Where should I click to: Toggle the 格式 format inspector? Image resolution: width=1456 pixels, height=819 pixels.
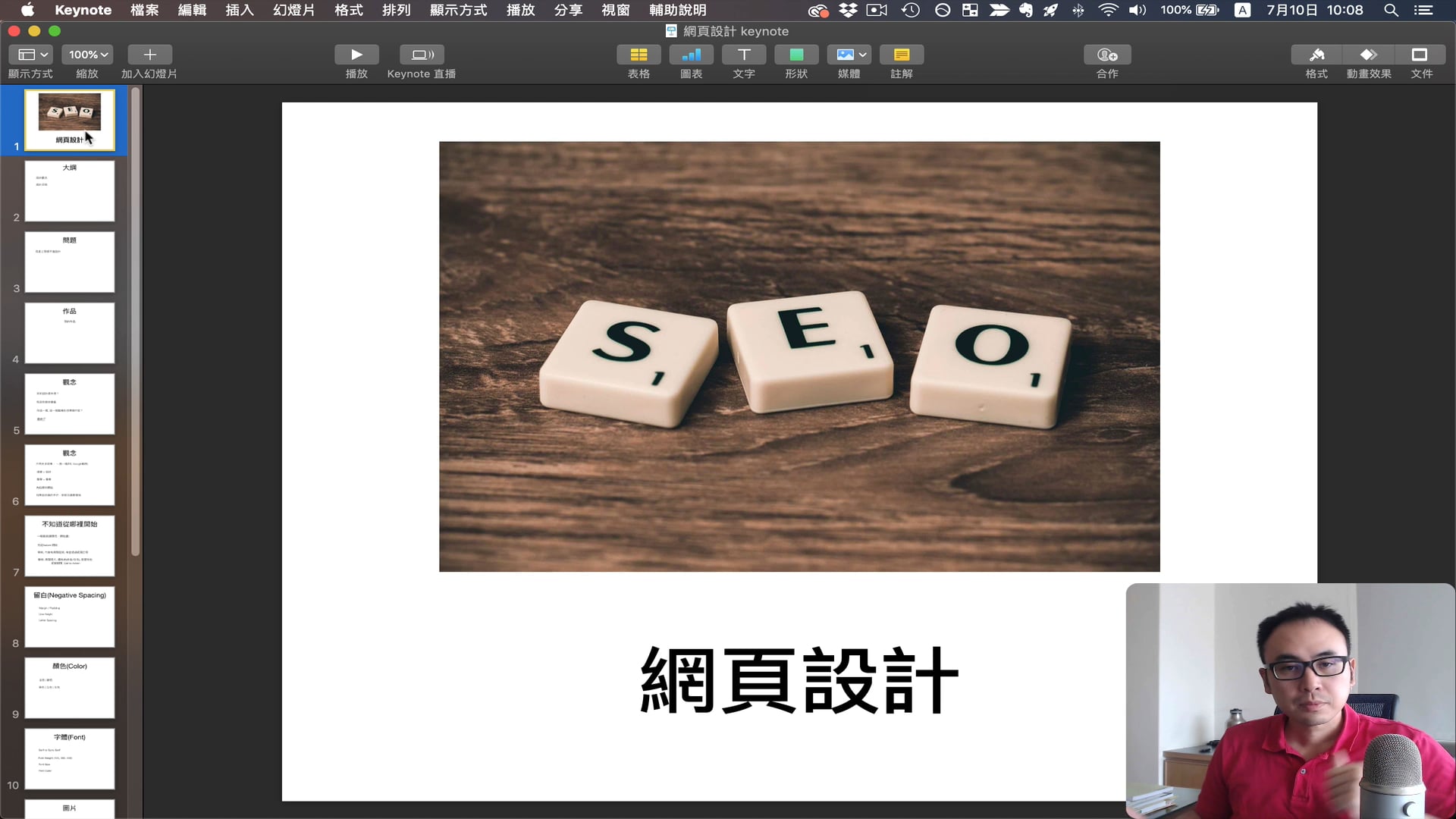coord(1316,55)
